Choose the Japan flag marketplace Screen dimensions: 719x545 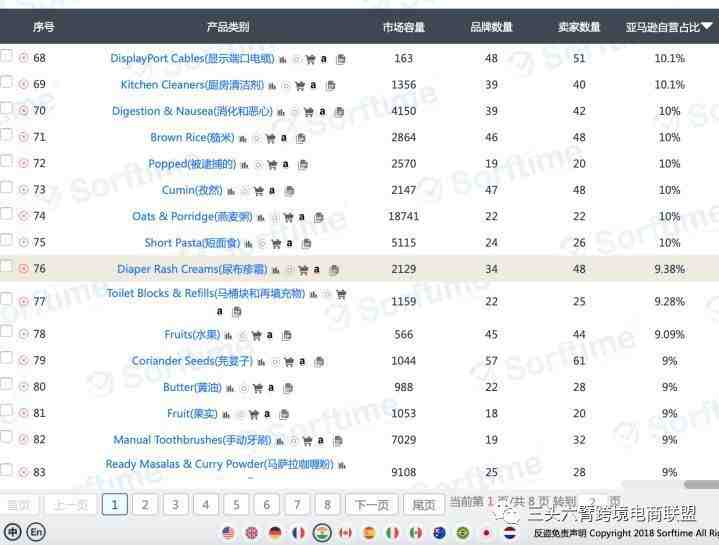(x=486, y=533)
